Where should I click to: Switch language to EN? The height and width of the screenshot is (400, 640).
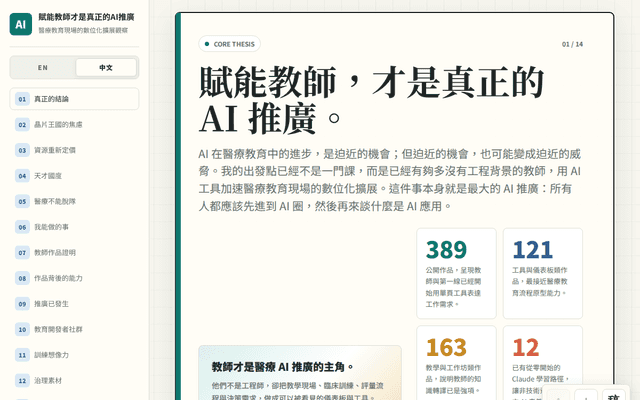tap(43, 67)
